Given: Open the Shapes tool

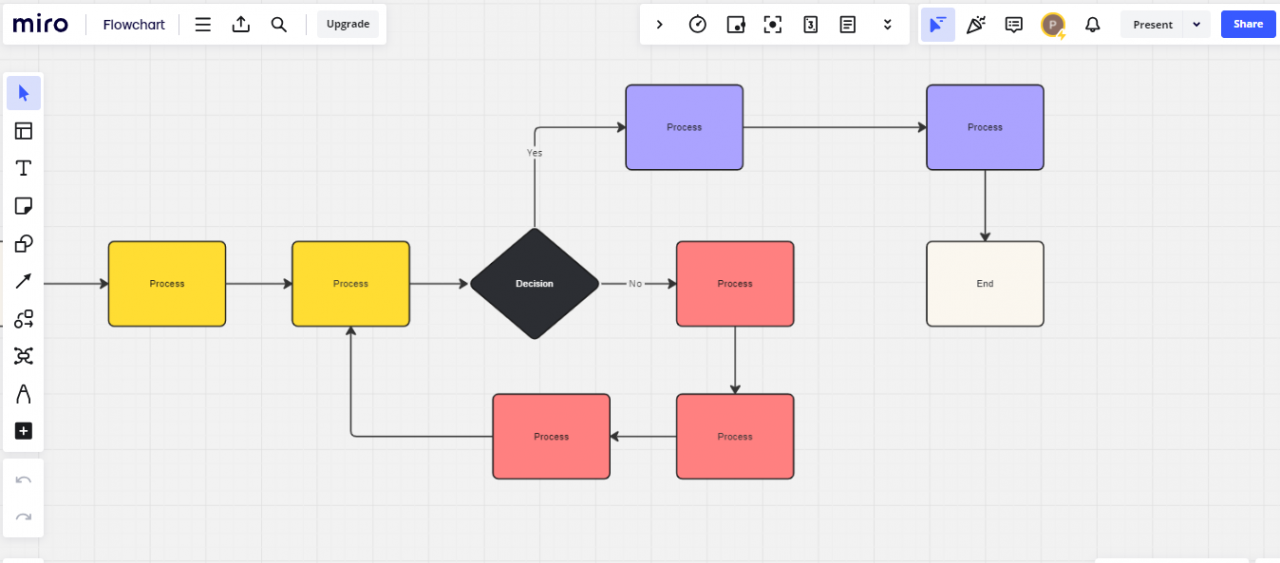Looking at the screenshot, I should [x=24, y=243].
